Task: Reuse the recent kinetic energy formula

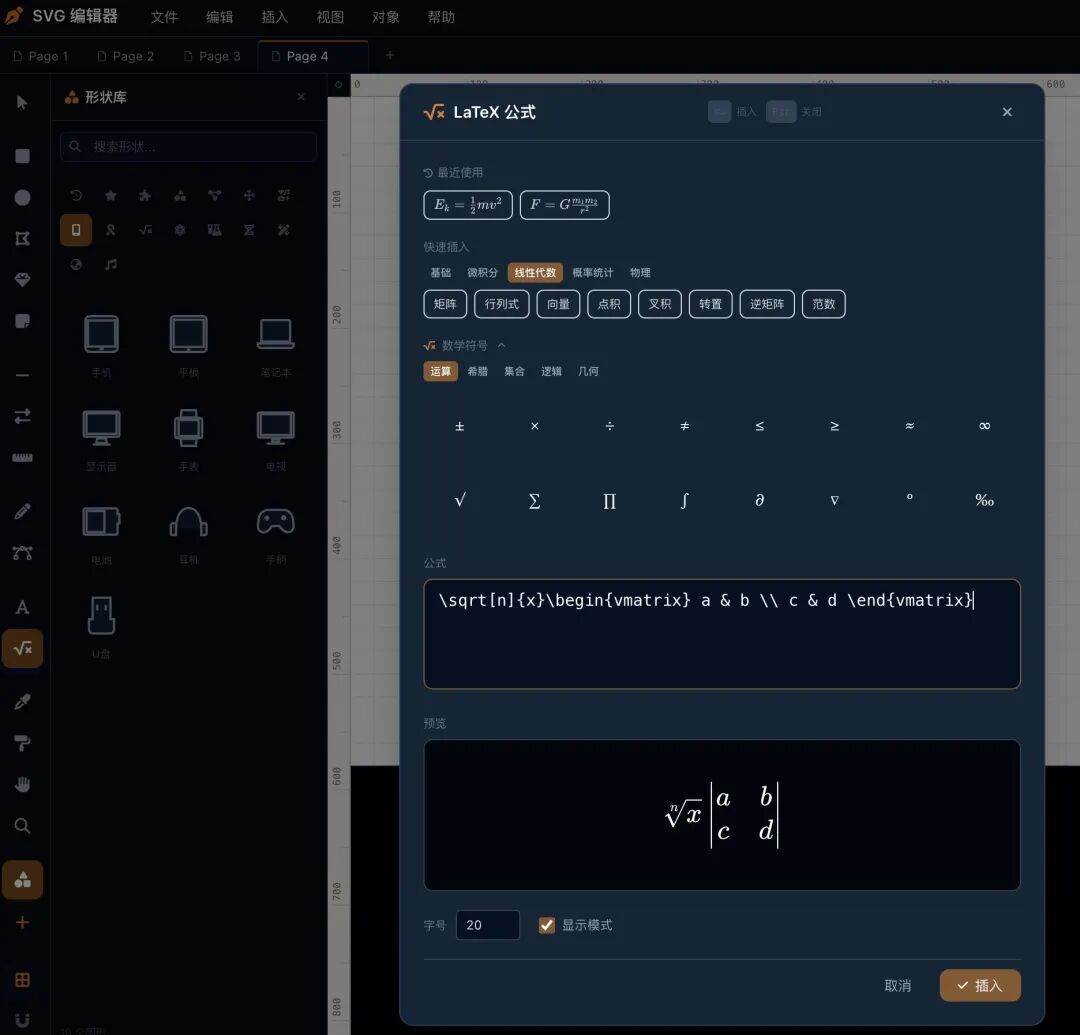Action: [x=468, y=205]
